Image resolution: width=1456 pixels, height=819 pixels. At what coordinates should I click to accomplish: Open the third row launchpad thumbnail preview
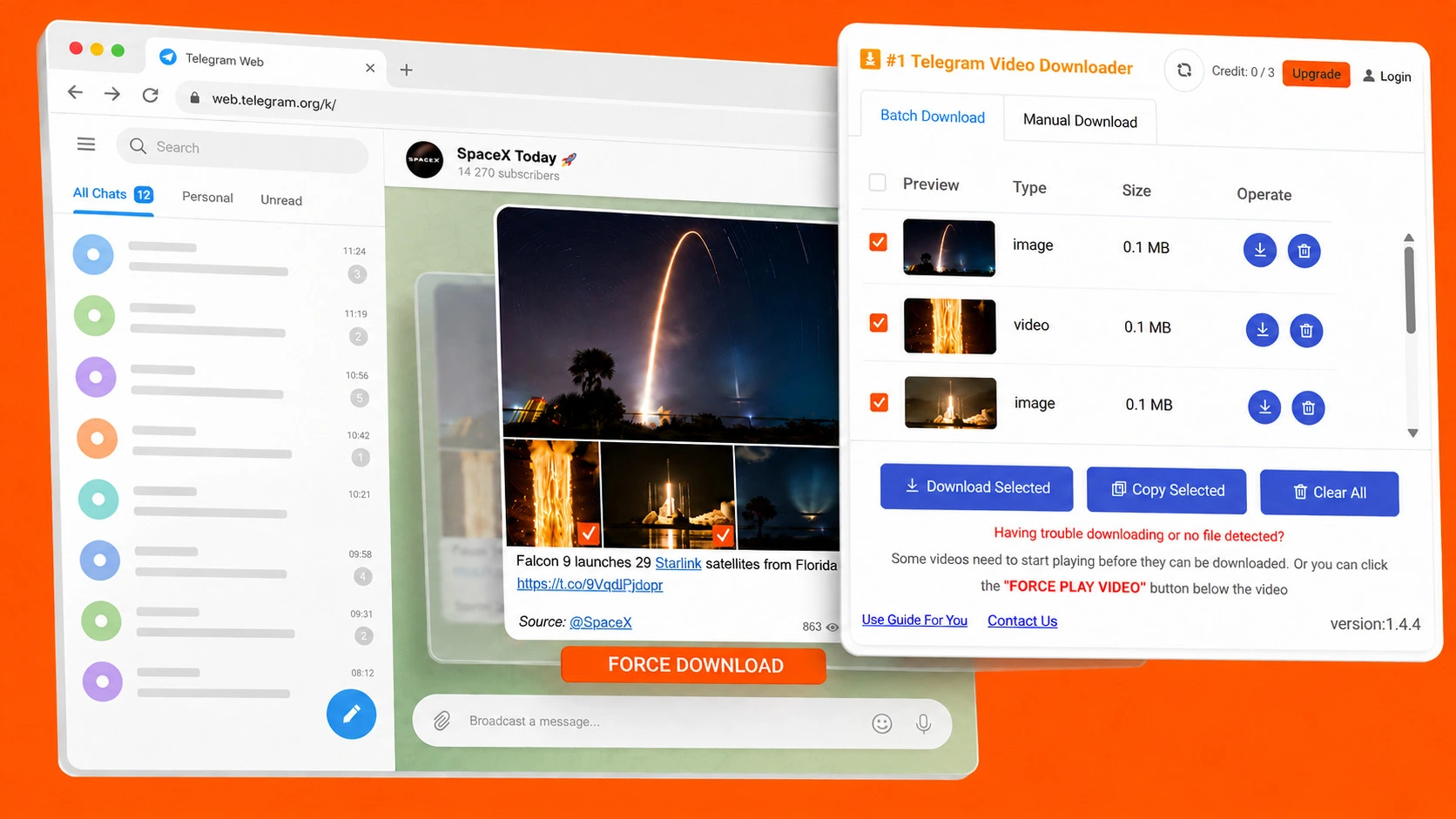[951, 403]
